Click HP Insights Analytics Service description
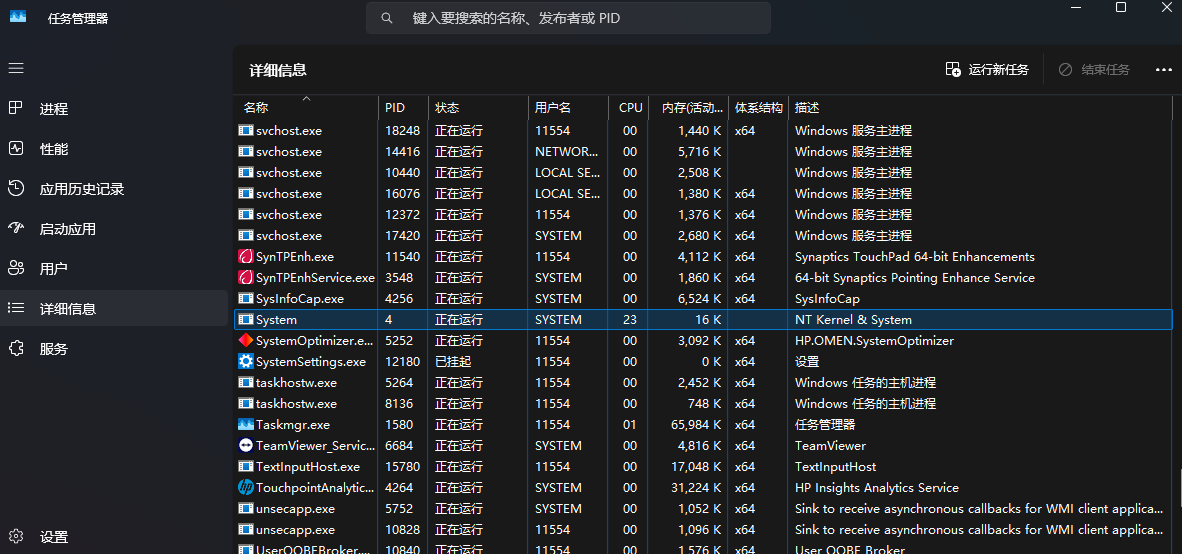Screen dimensions: 1182x554 click(x=877, y=488)
